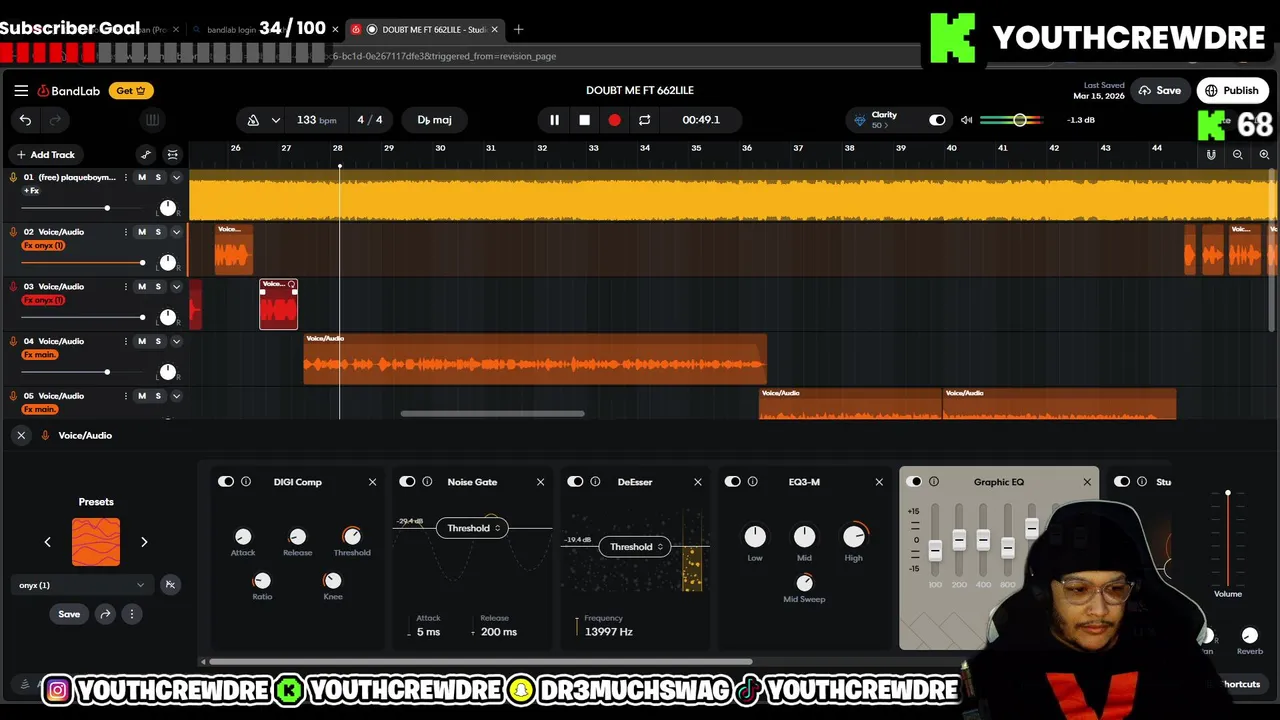This screenshot has width=1280, height=720.
Task: Disable the EQ3-M effect switch
Action: pyautogui.click(x=733, y=482)
